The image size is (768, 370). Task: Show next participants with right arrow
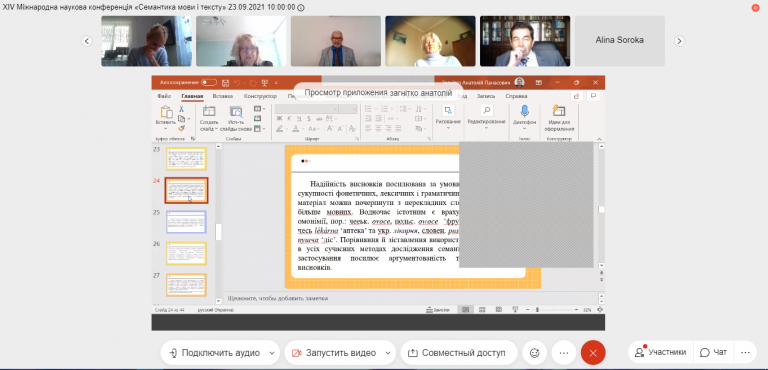click(x=679, y=41)
